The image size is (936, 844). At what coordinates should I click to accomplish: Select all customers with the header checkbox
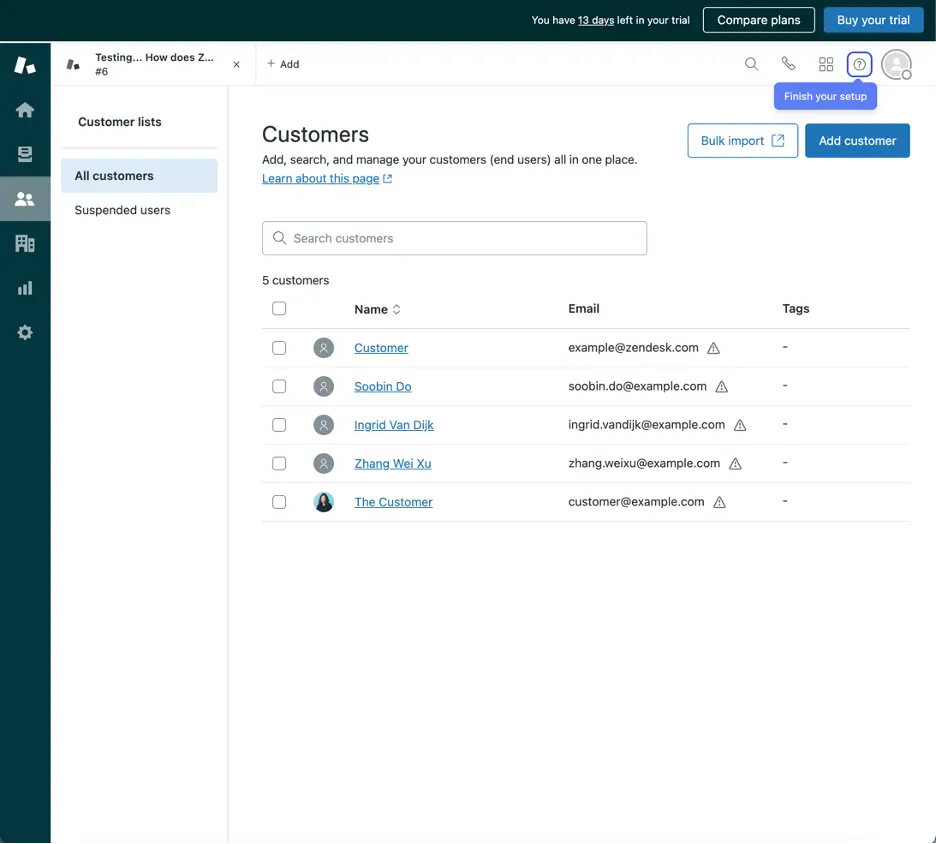tap(279, 308)
